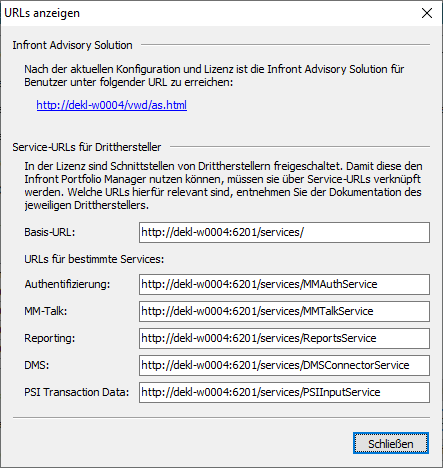
Task: Click the Reporting label
Action: 50,338
